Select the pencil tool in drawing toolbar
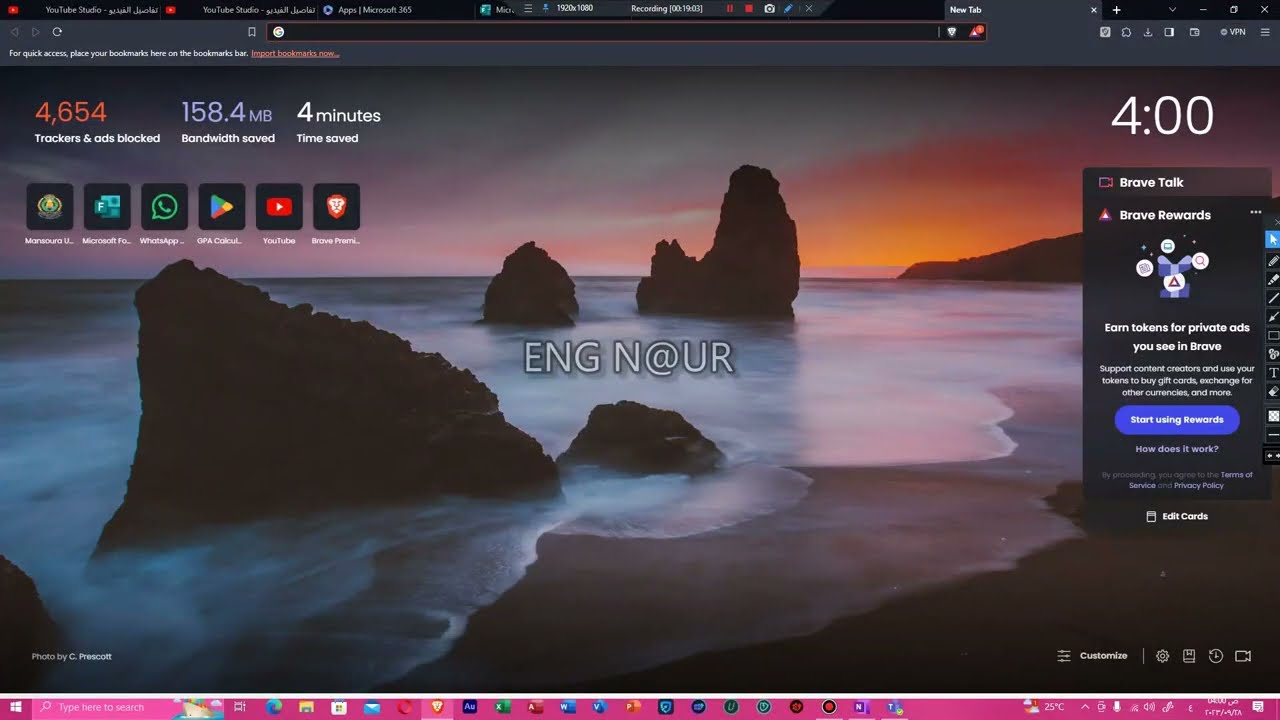Screen dimensions: 1280x720 pyautogui.click(x=1273, y=261)
